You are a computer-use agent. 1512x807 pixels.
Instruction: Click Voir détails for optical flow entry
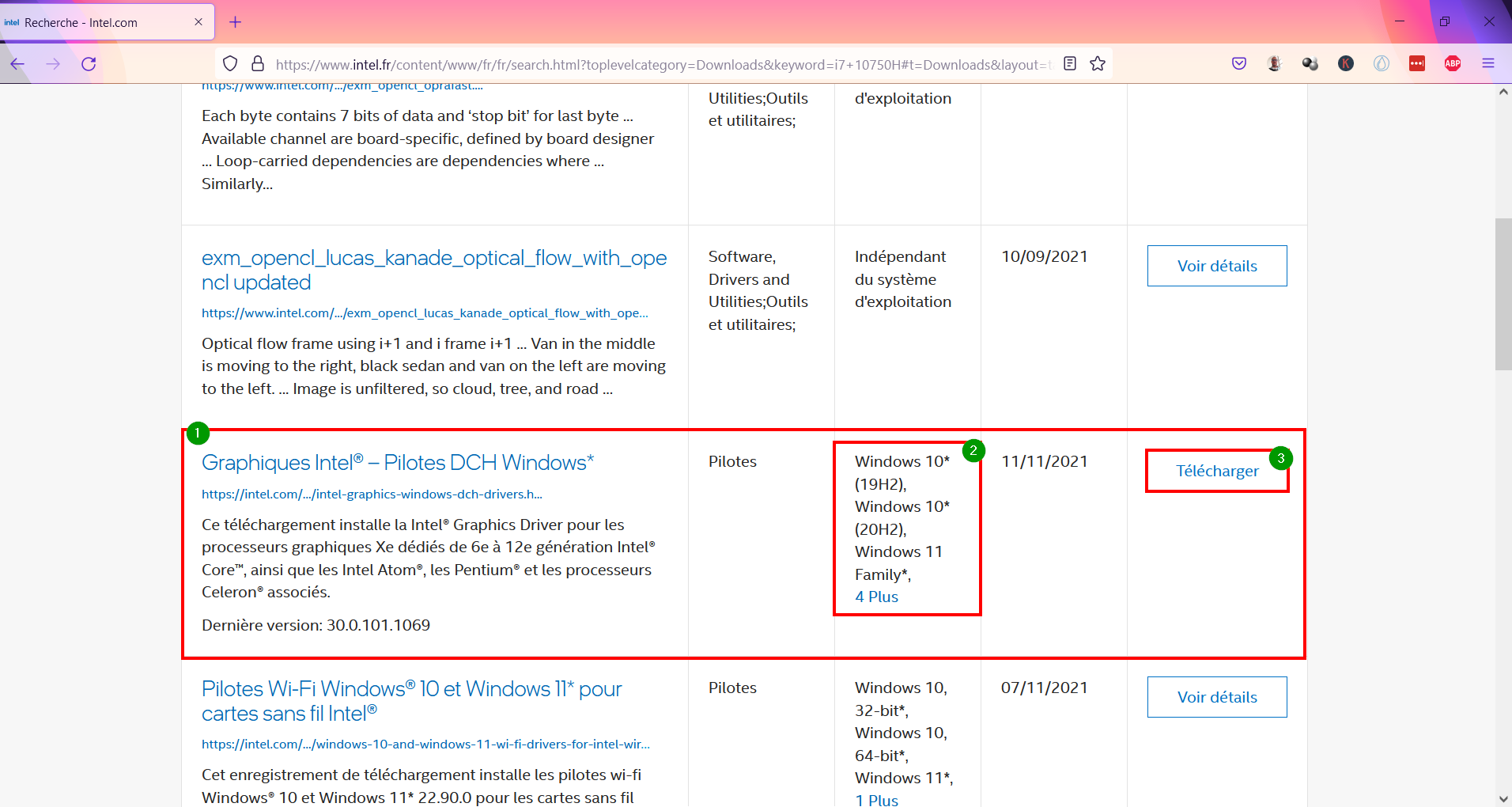(1217, 266)
